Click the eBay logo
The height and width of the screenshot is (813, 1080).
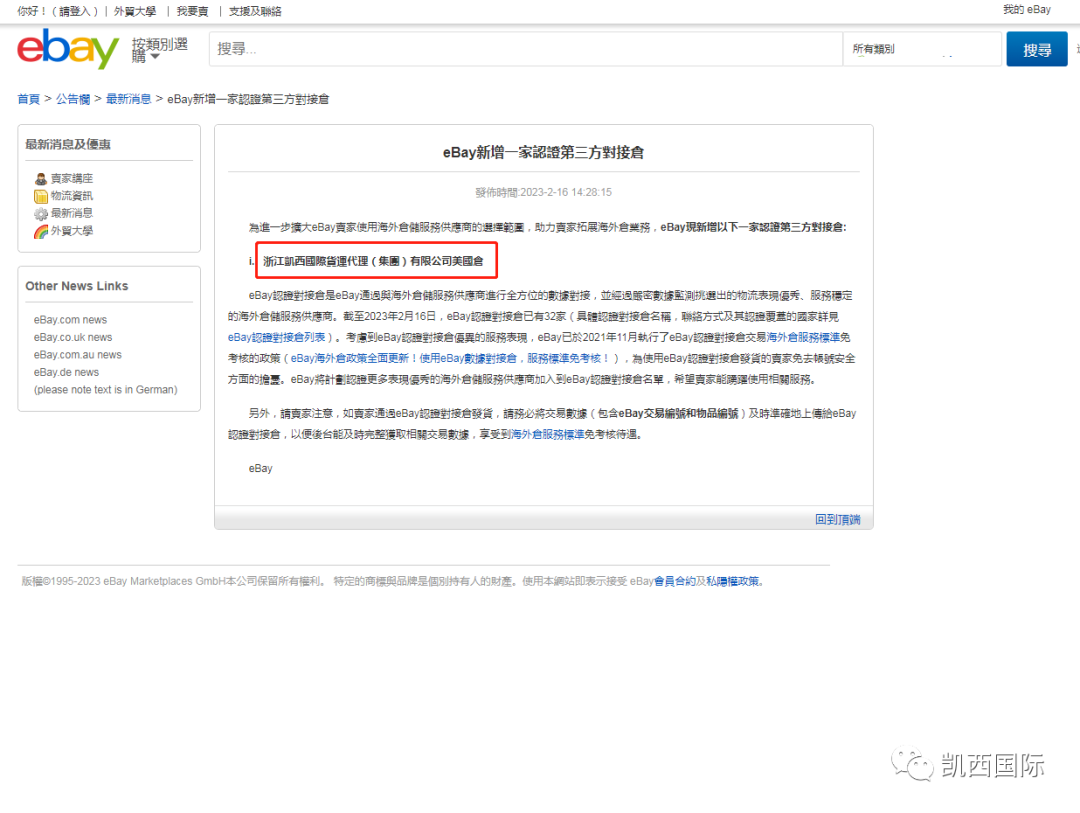click(x=67, y=49)
